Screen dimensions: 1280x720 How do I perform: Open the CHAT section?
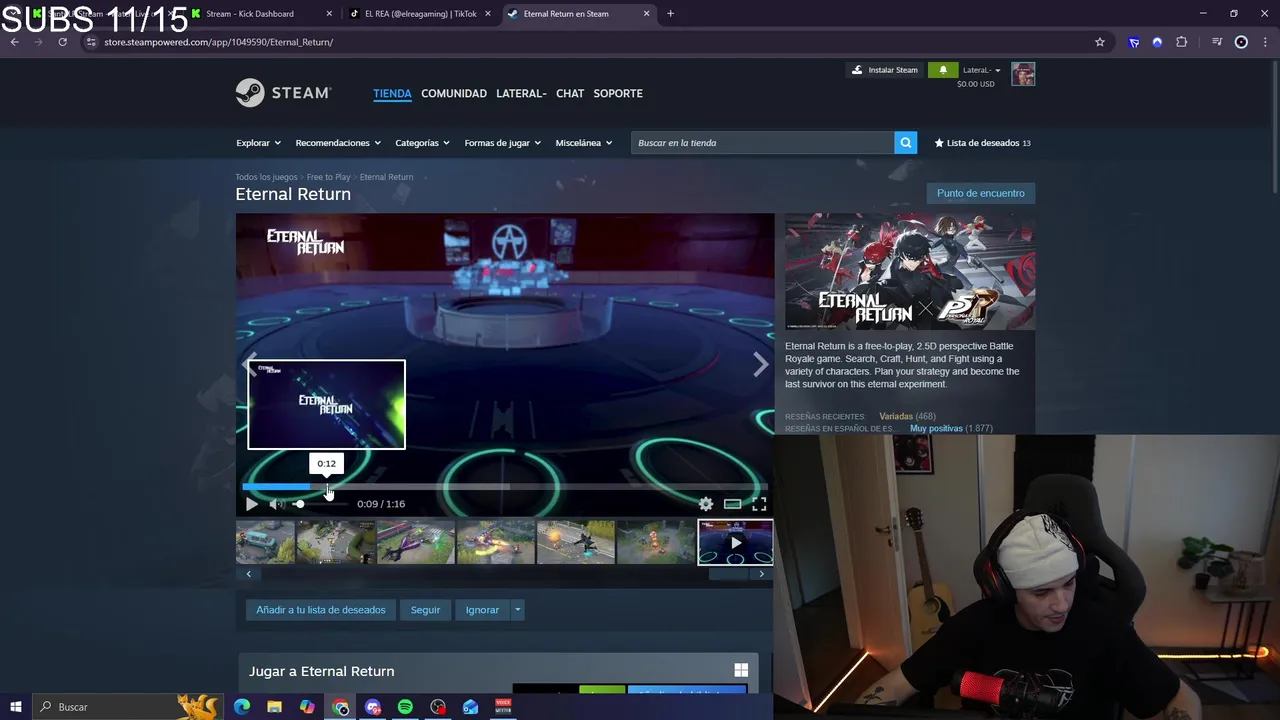click(x=570, y=93)
